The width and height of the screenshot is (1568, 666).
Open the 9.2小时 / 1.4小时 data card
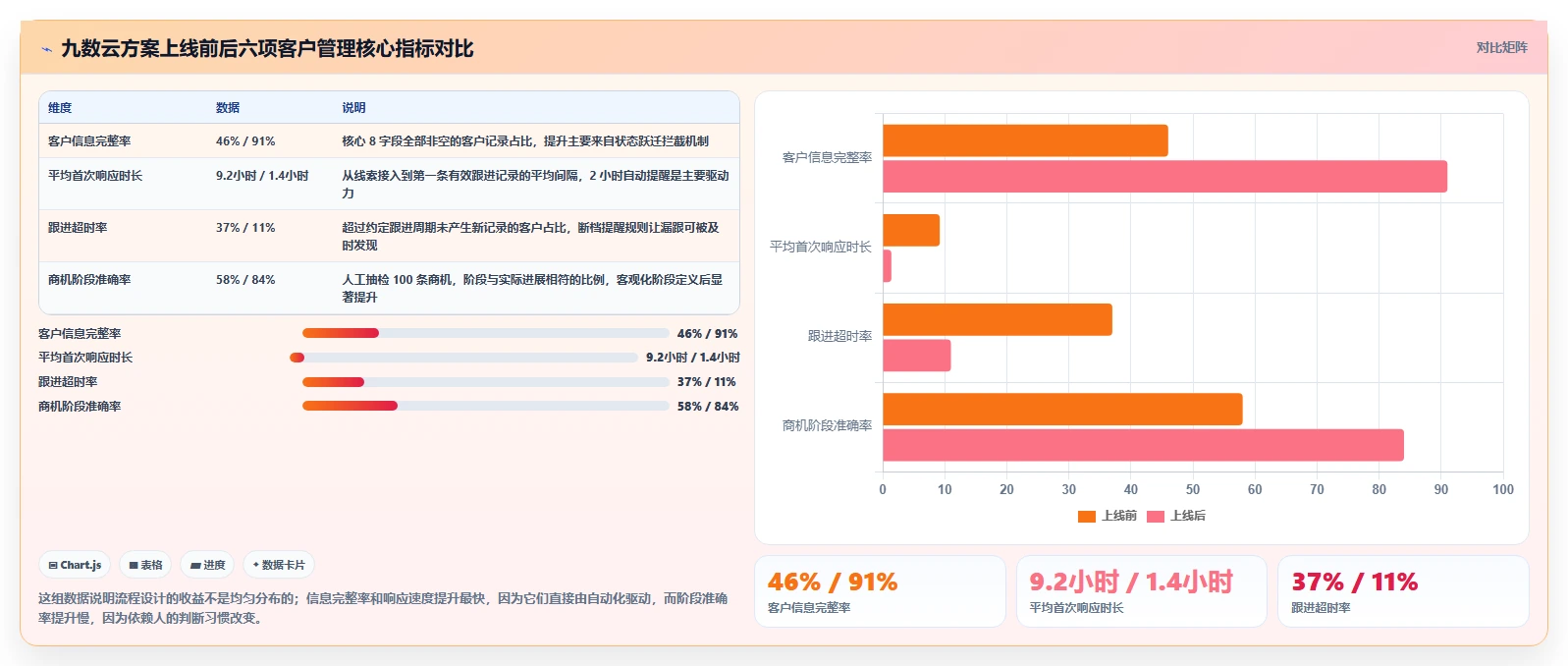(1141, 591)
